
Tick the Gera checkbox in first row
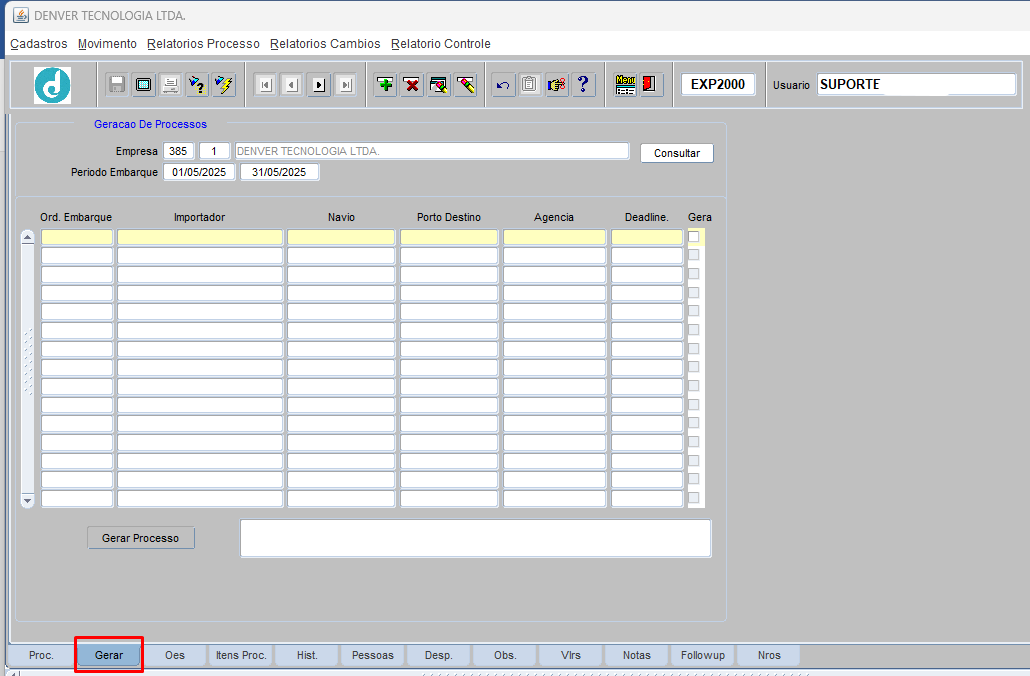[x=693, y=237]
